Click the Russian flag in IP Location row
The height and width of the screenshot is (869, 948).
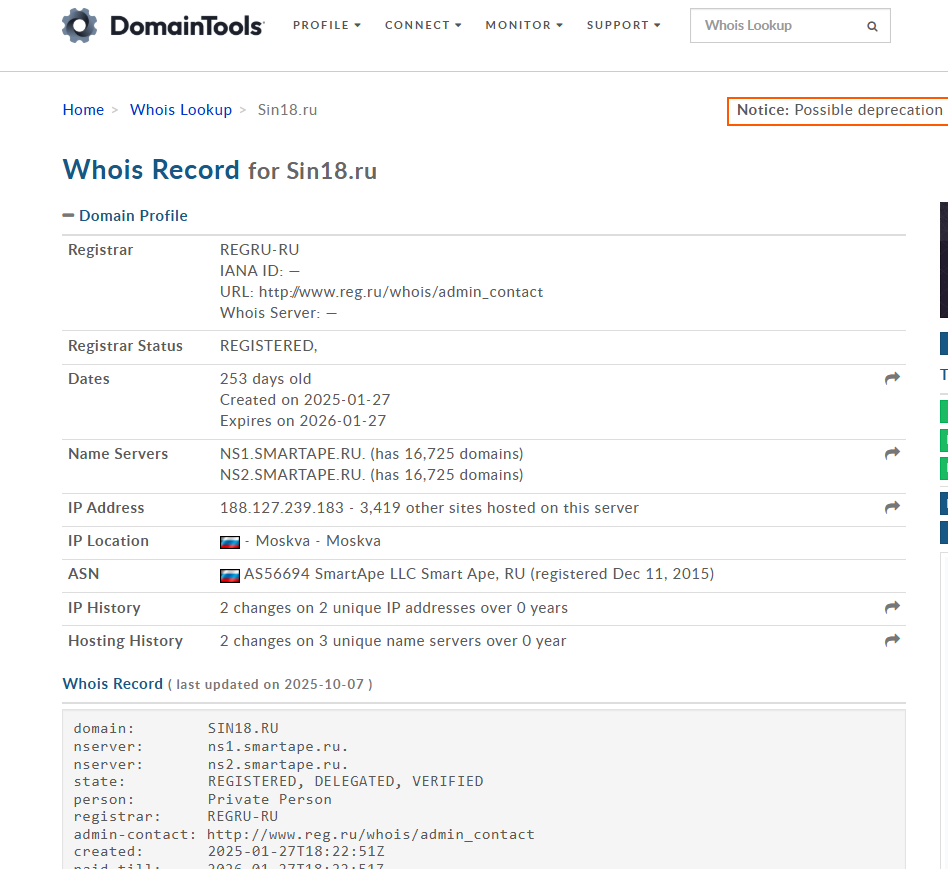(230, 542)
